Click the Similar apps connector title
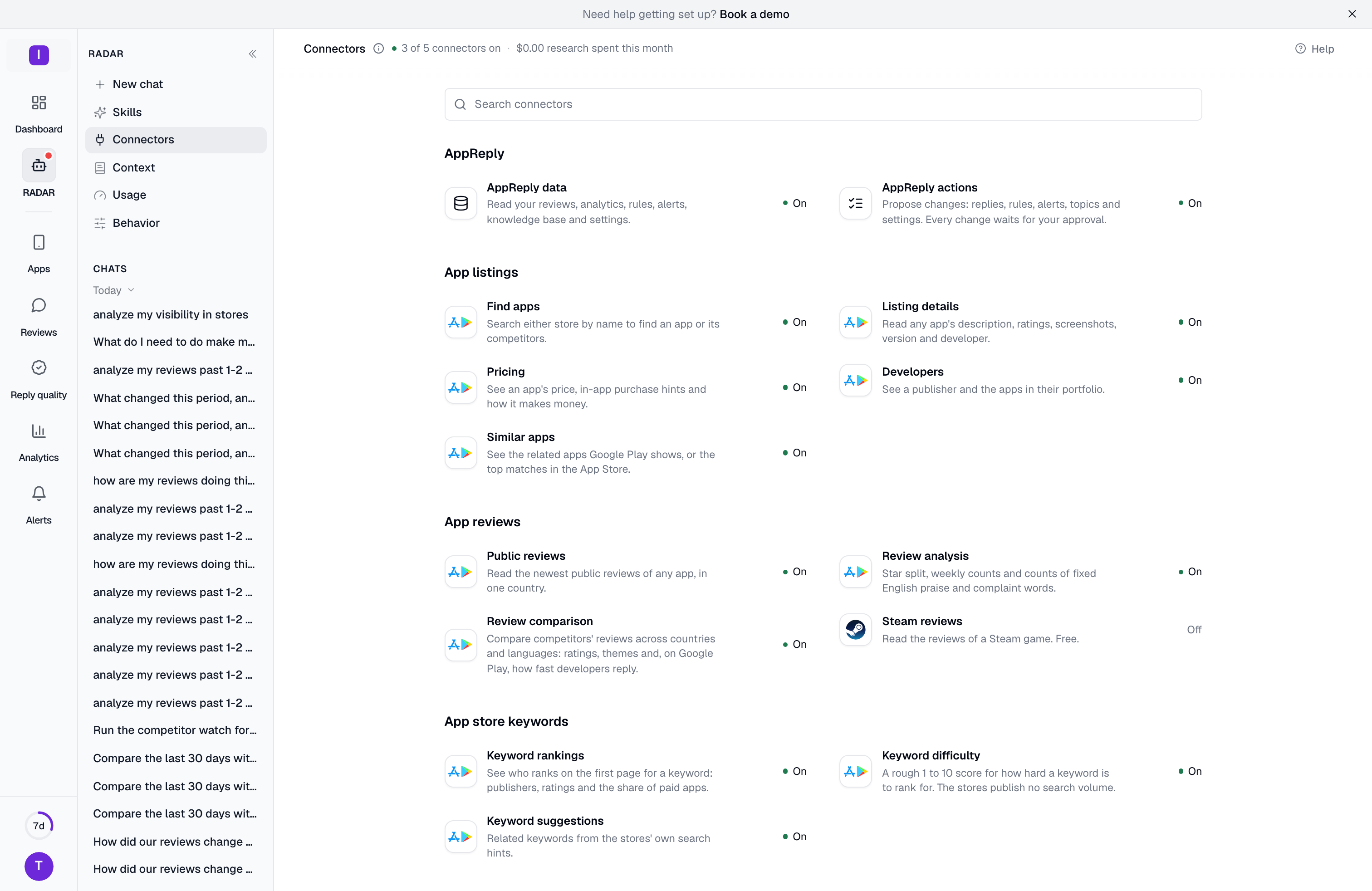Image resolution: width=1372 pixels, height=891 pixels. click(520, 437)
